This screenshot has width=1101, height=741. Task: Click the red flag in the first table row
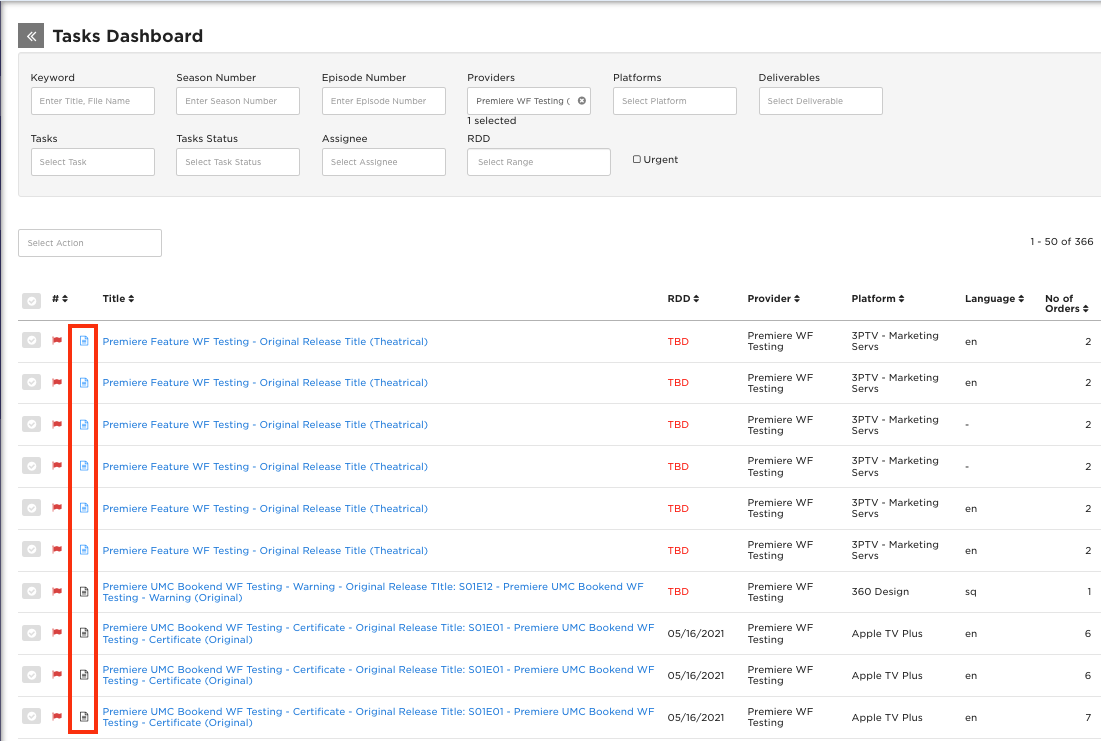coord(57,341)
